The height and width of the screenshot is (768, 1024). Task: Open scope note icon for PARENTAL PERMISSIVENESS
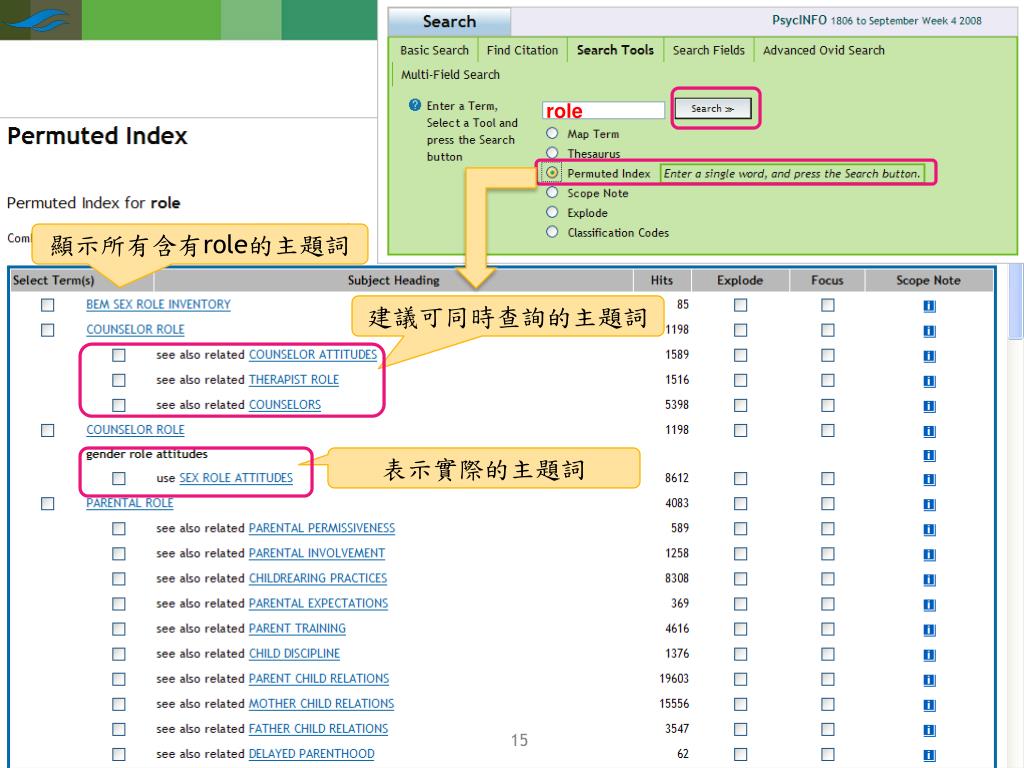(929, 529)
